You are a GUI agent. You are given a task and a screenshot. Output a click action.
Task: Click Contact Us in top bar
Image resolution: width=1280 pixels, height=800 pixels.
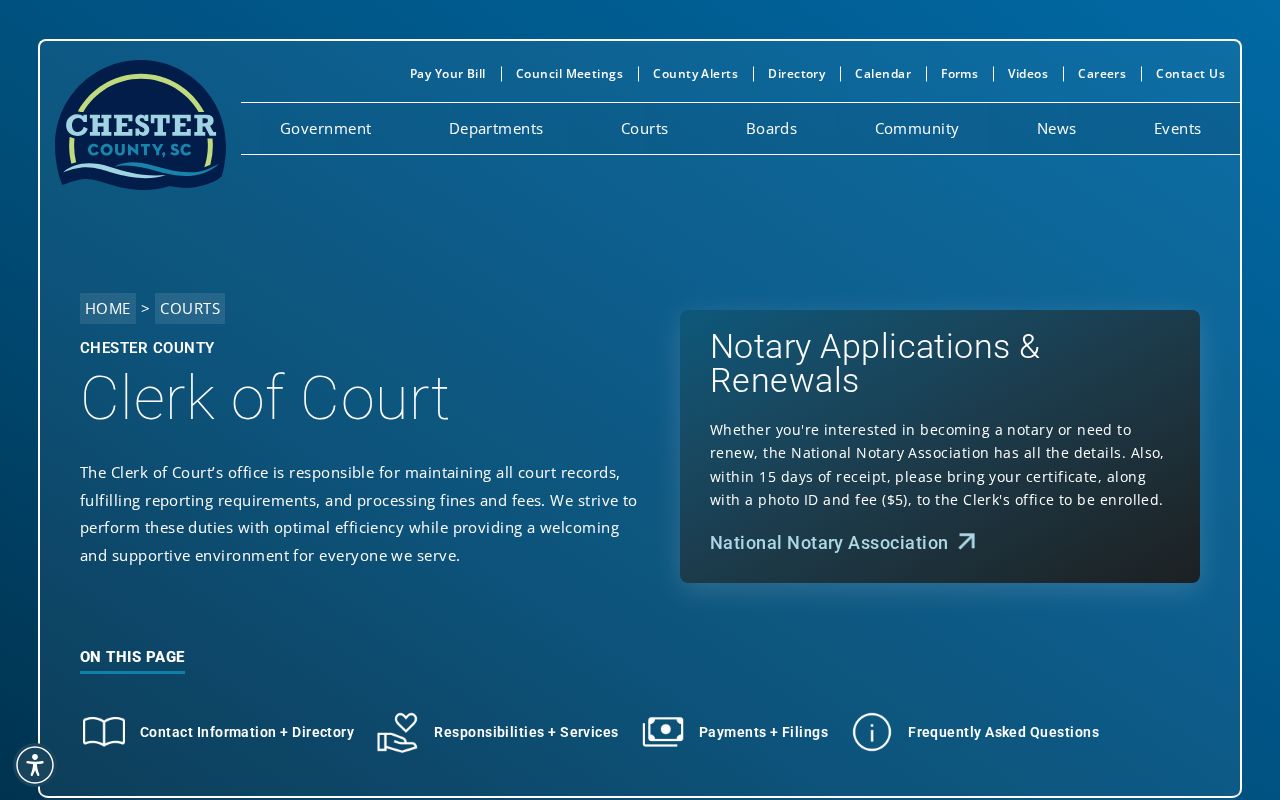click(x=1190, y=74)
